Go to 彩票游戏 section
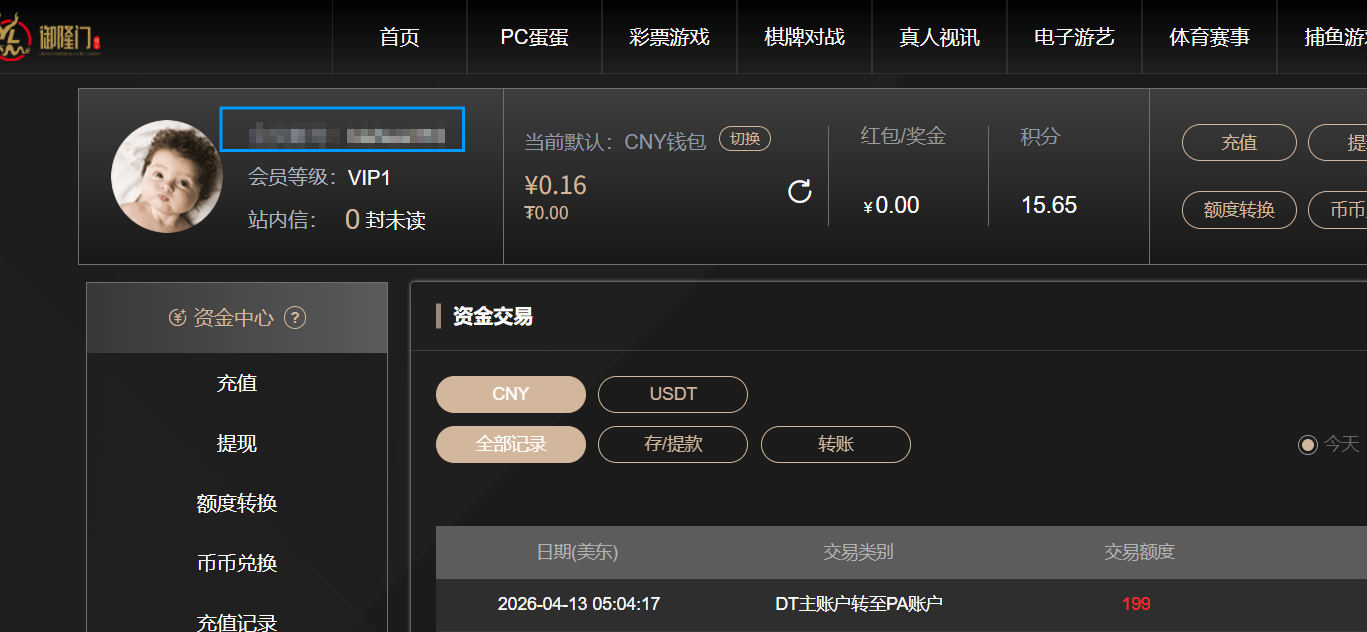 point(669,38)
